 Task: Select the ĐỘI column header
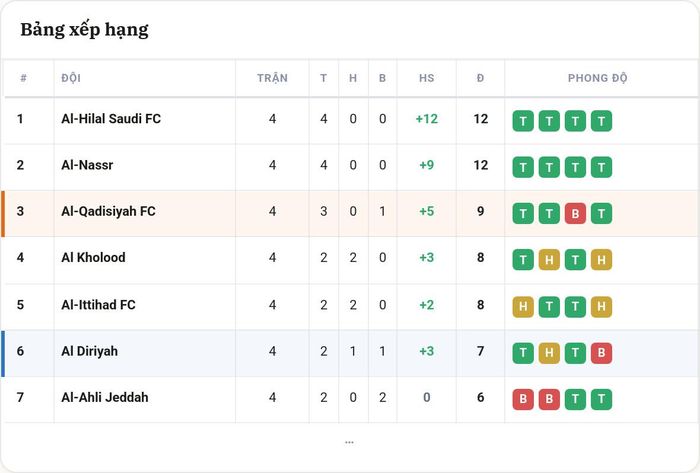(x=71, y=78)
